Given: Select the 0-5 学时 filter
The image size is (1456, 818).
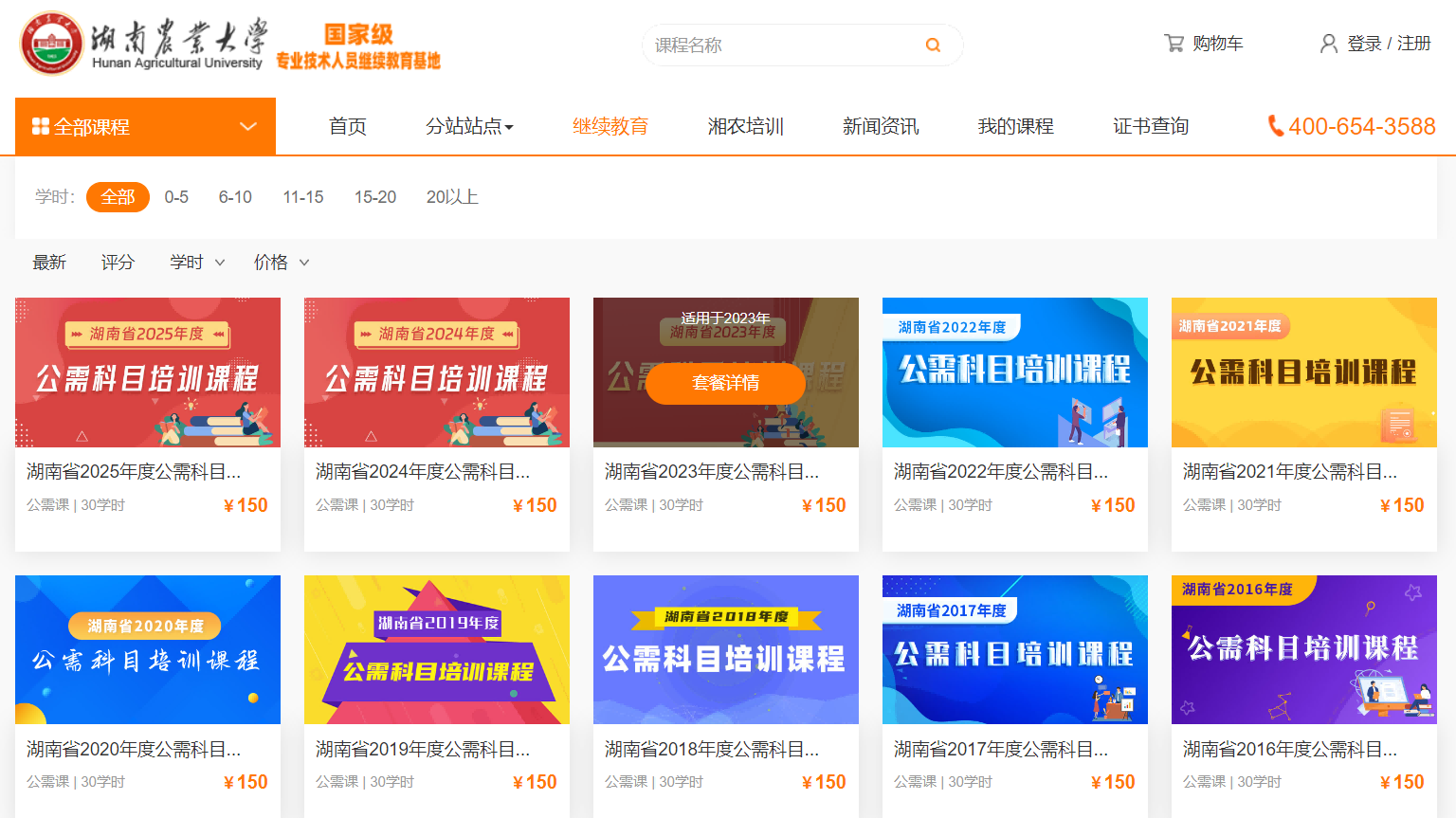Looking at the screenshot, I should coord(176,197).
